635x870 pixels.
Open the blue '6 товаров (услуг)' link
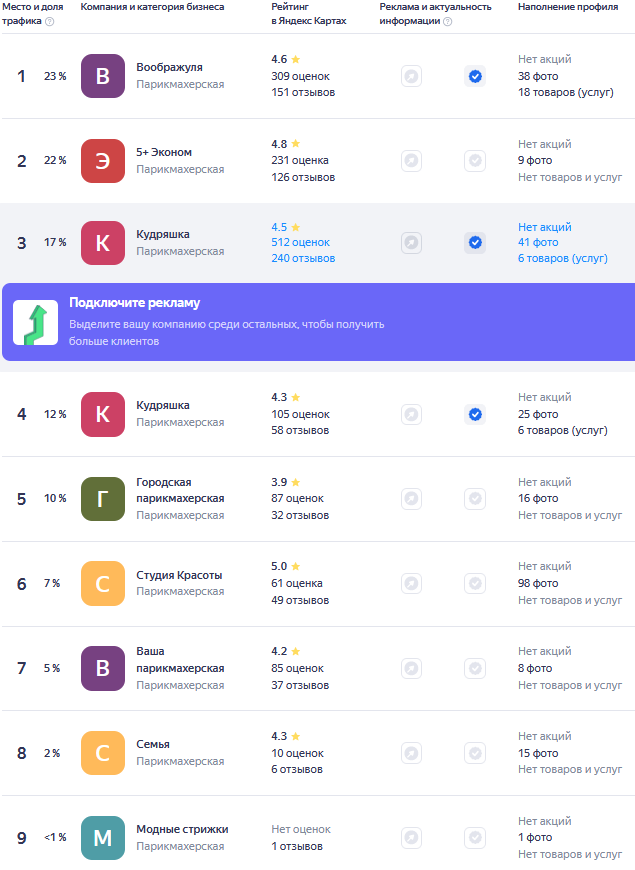pos(563,259)
